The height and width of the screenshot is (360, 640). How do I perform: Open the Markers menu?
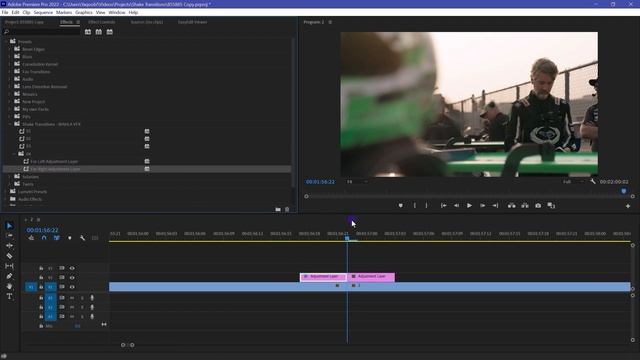pos(64,12)
